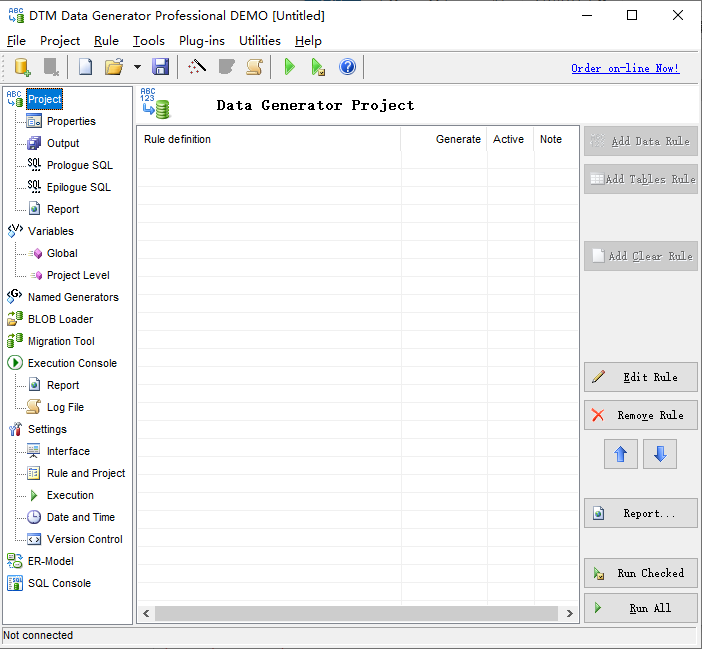This screenshot has width=702, height=649.
Task: Click the gray tag toolbar icon
Action: pyautogui.click(x=226, y=67)
